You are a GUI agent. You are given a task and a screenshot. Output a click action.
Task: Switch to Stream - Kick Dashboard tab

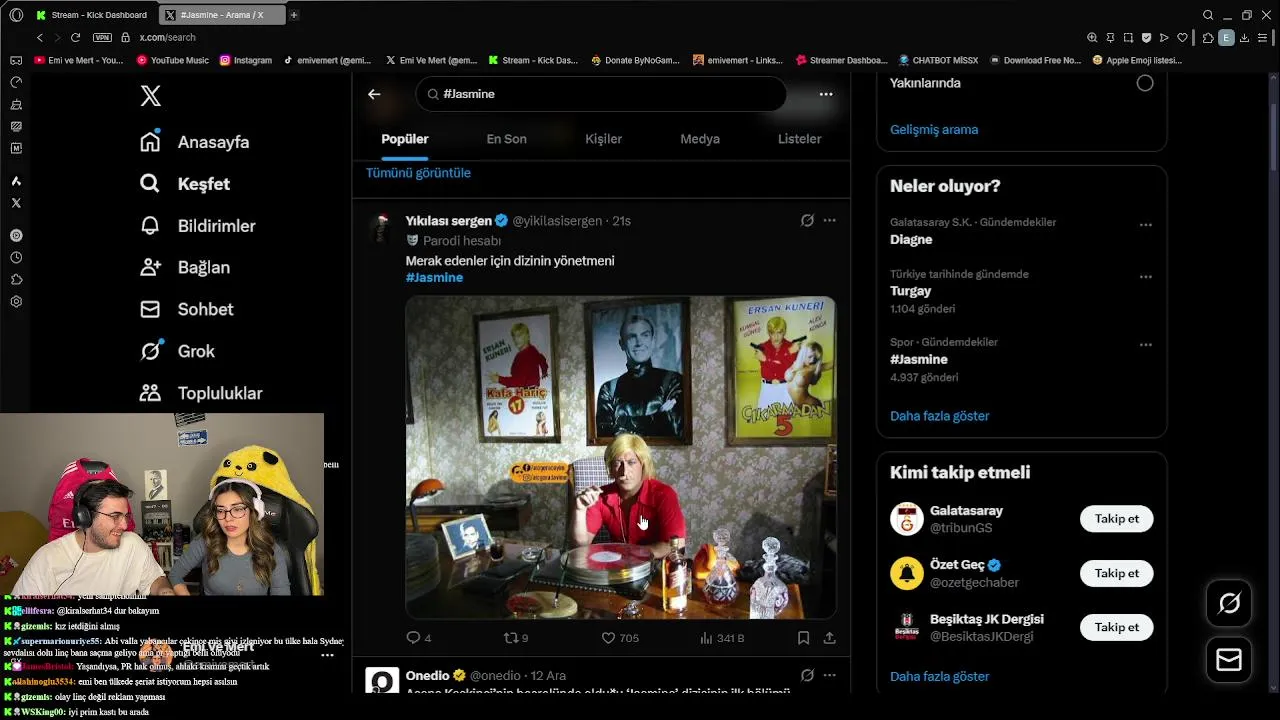click(x=92, y=15)
